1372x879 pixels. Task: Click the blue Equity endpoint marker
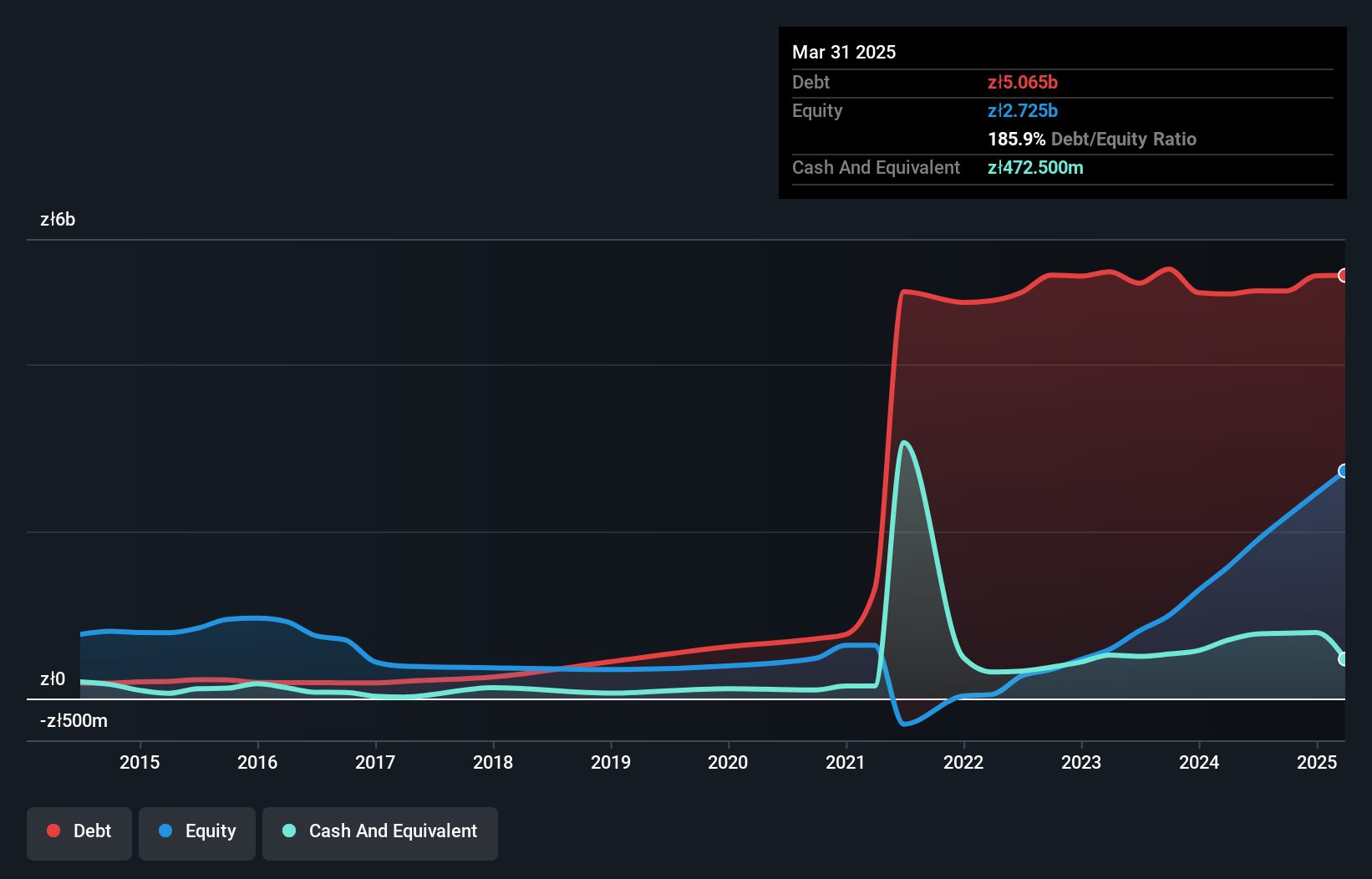[1344, 471]
